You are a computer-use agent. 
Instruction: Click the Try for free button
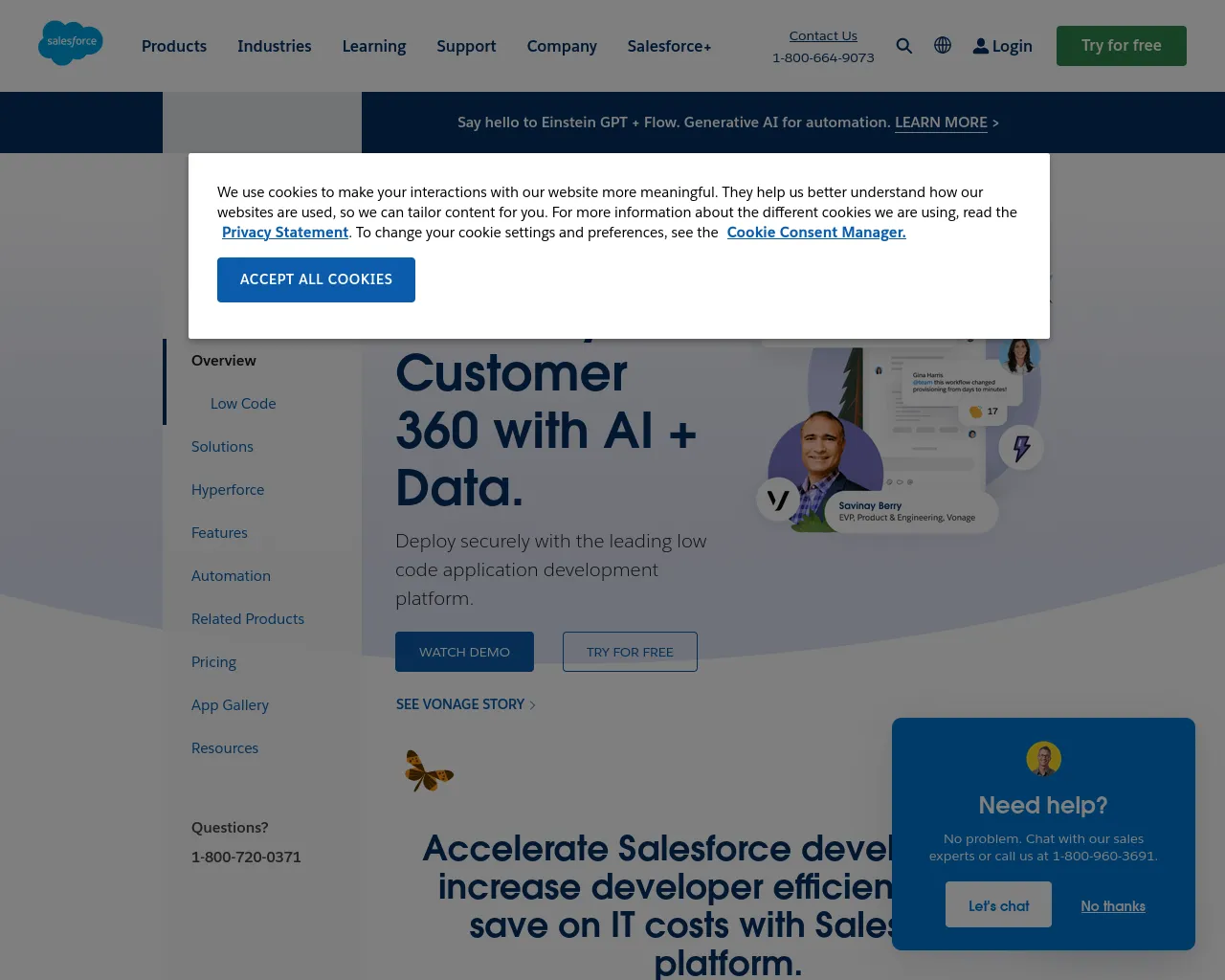tap(1122, 46)
